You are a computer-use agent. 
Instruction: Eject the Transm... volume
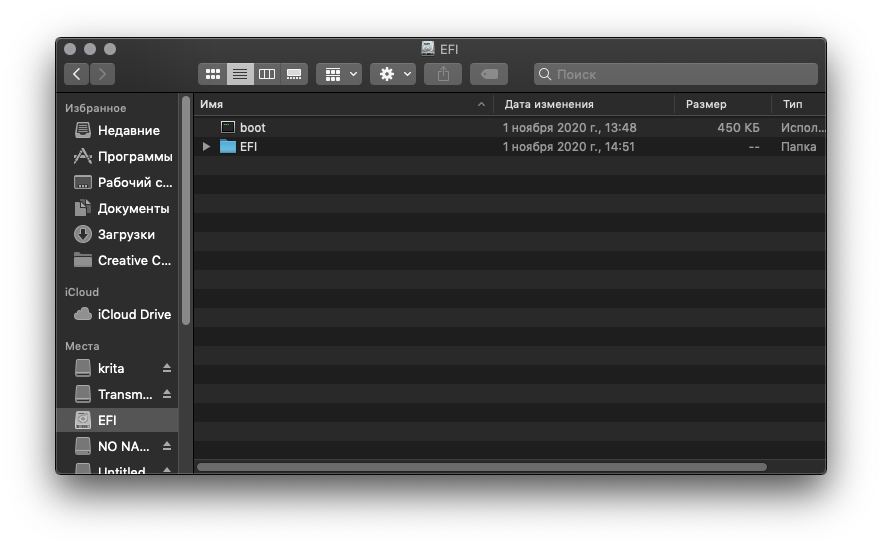pyautogui.click(x=167, y=394)
